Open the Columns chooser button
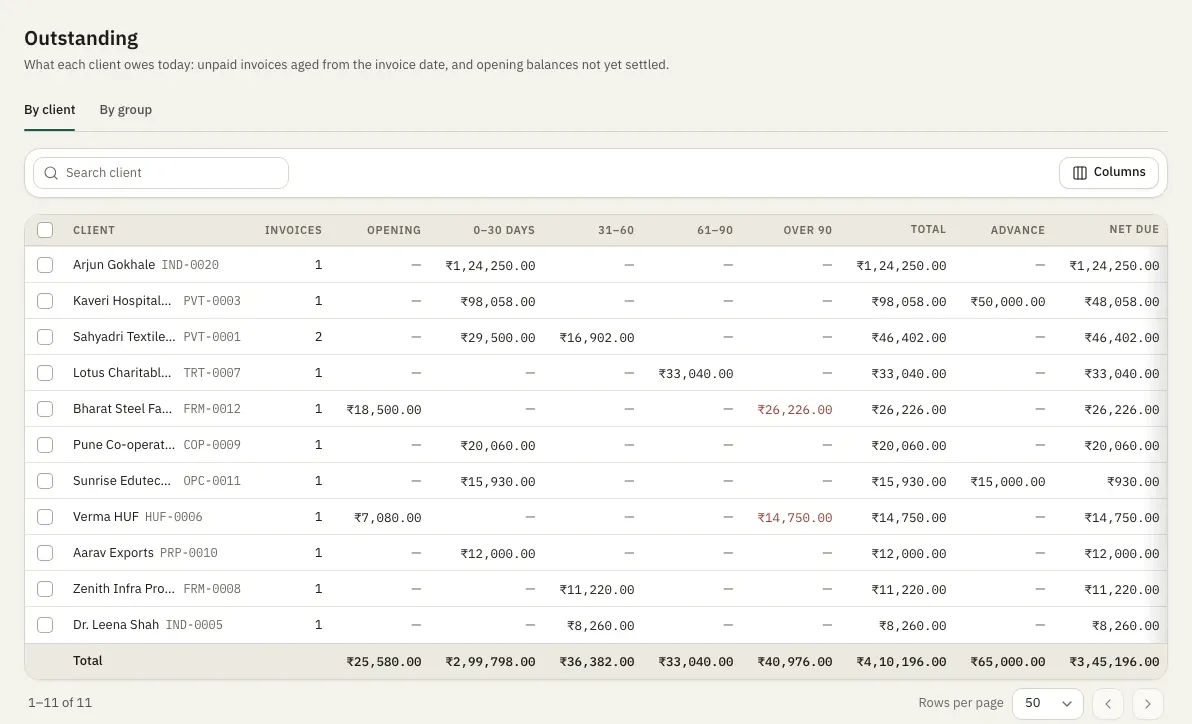The image size is (1192, 724). [1108, 173]
